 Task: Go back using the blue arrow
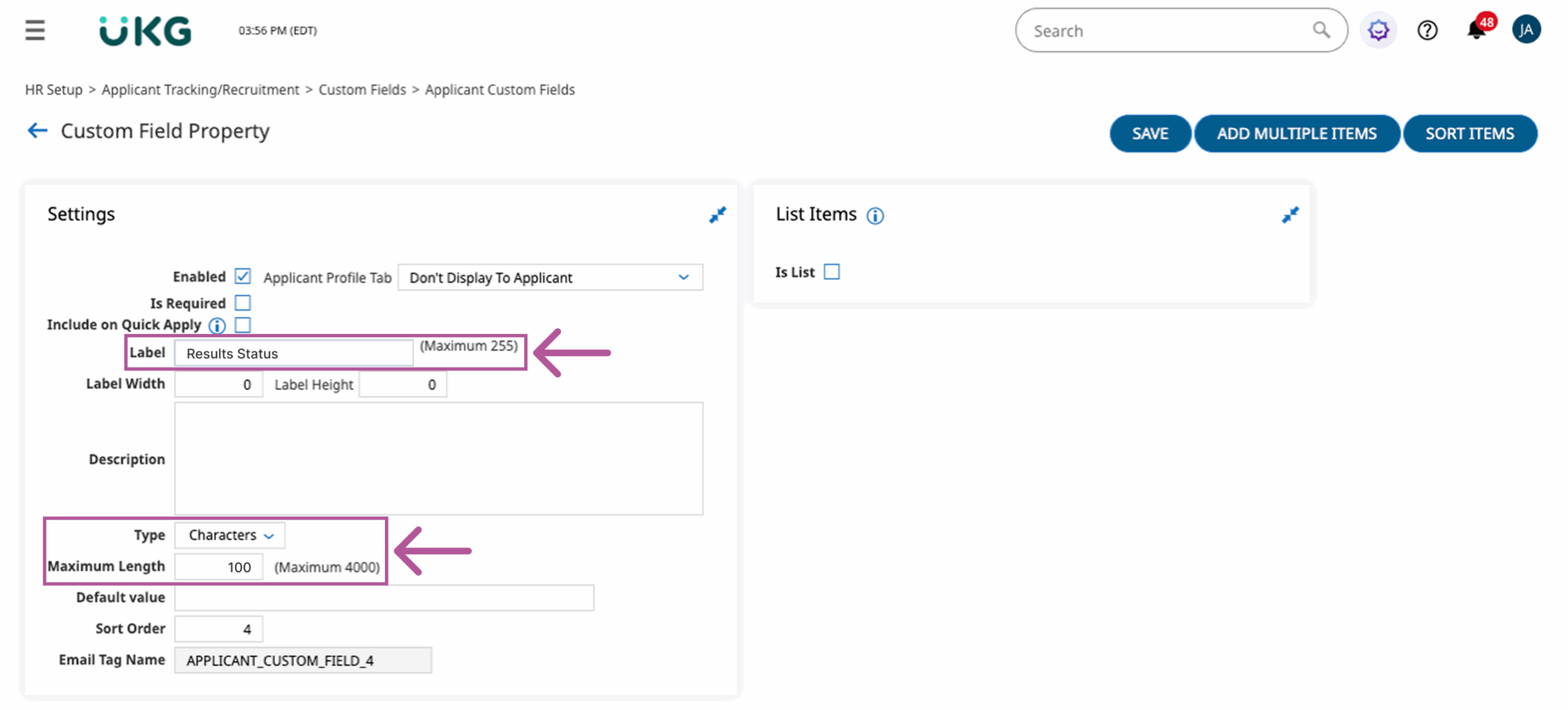[x=37, y=130]
